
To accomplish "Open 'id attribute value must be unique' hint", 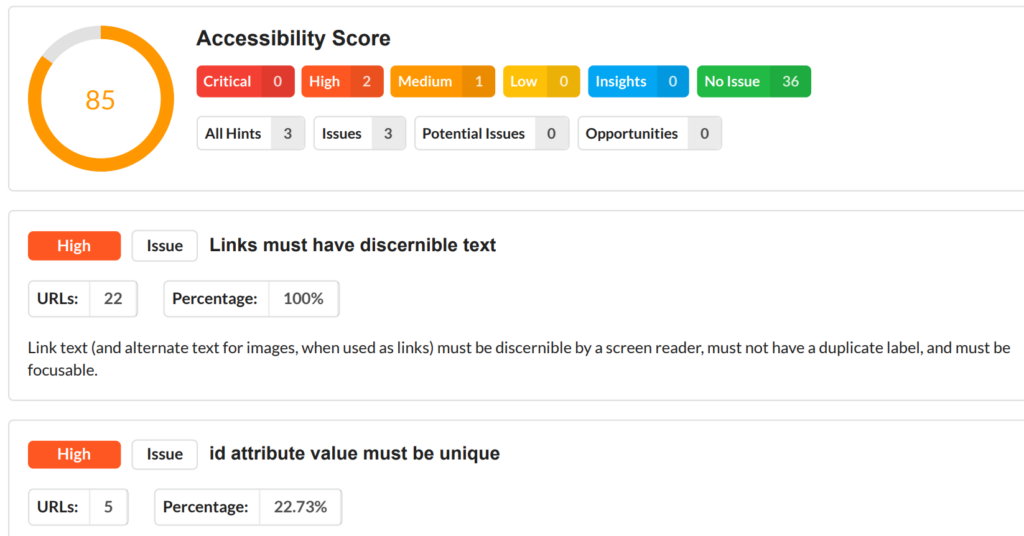I will point(355,453).
